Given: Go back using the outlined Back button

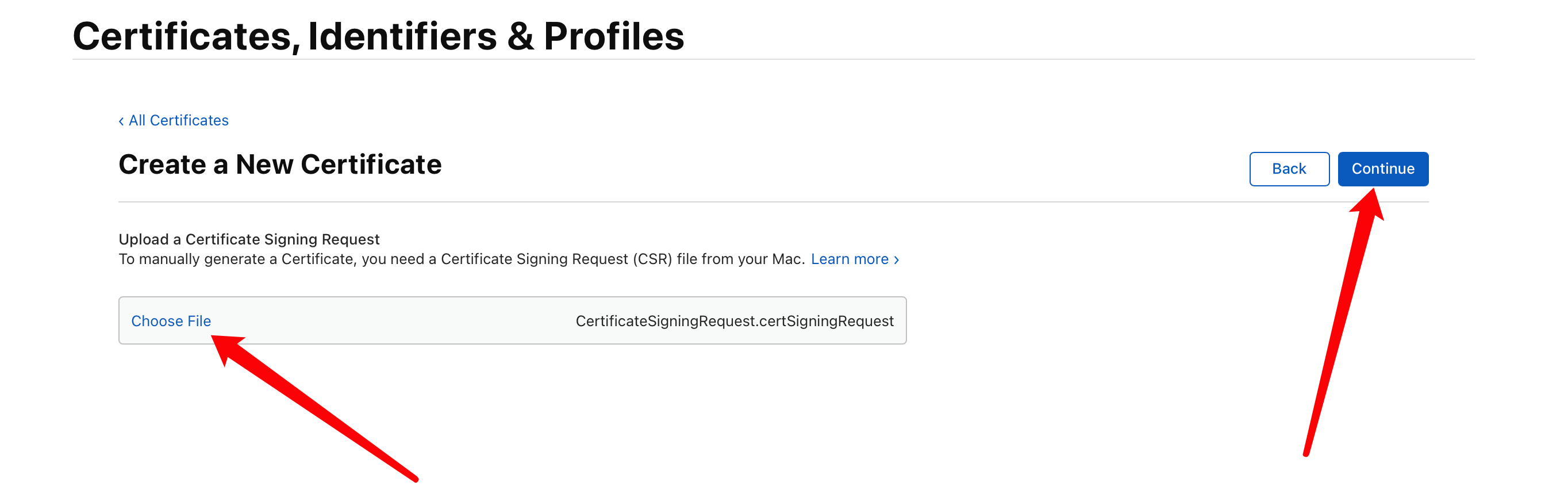Looking at the screenshot, I should pyautogui.click(x=1289, y=169).
